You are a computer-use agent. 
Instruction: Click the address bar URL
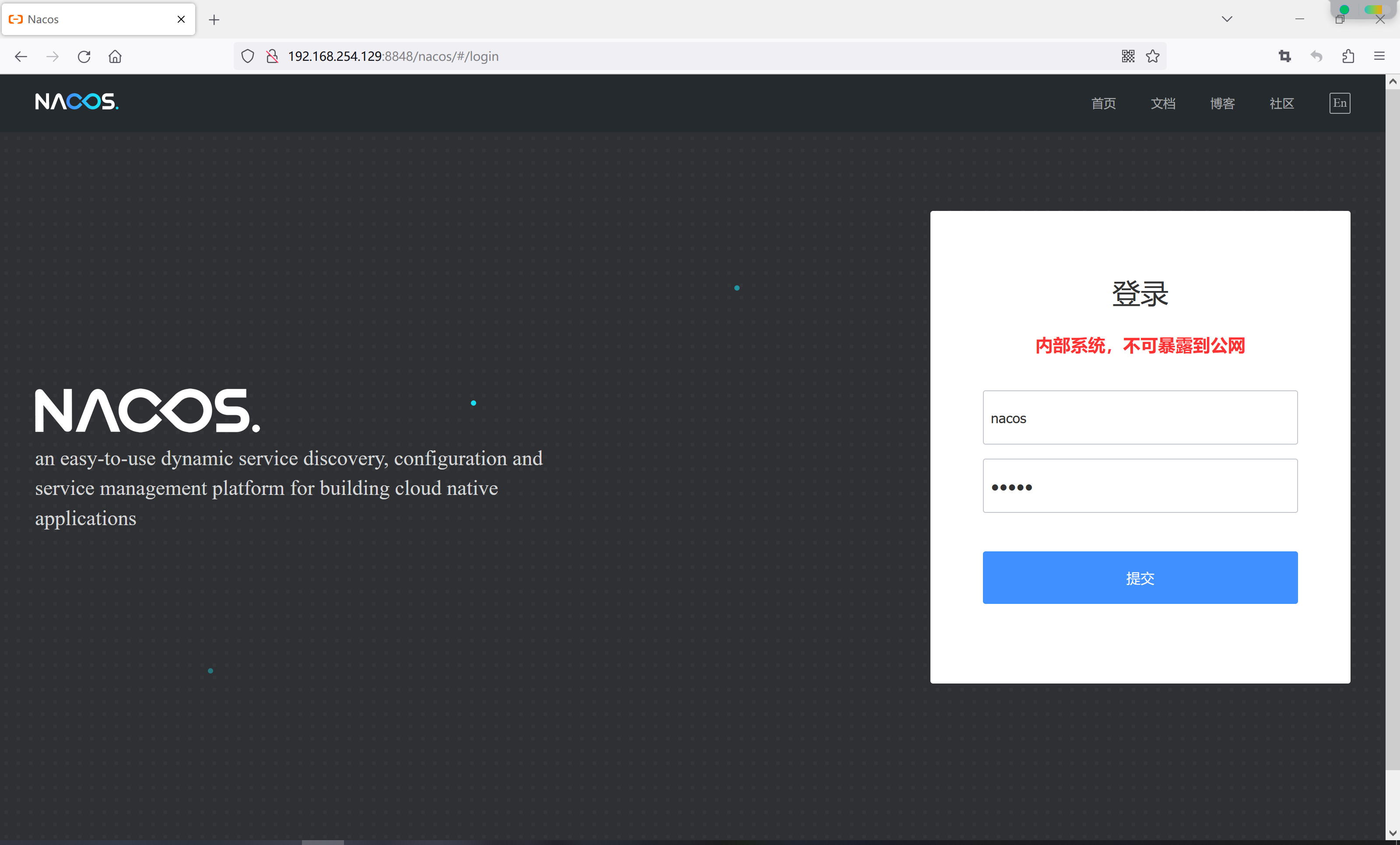393,56
